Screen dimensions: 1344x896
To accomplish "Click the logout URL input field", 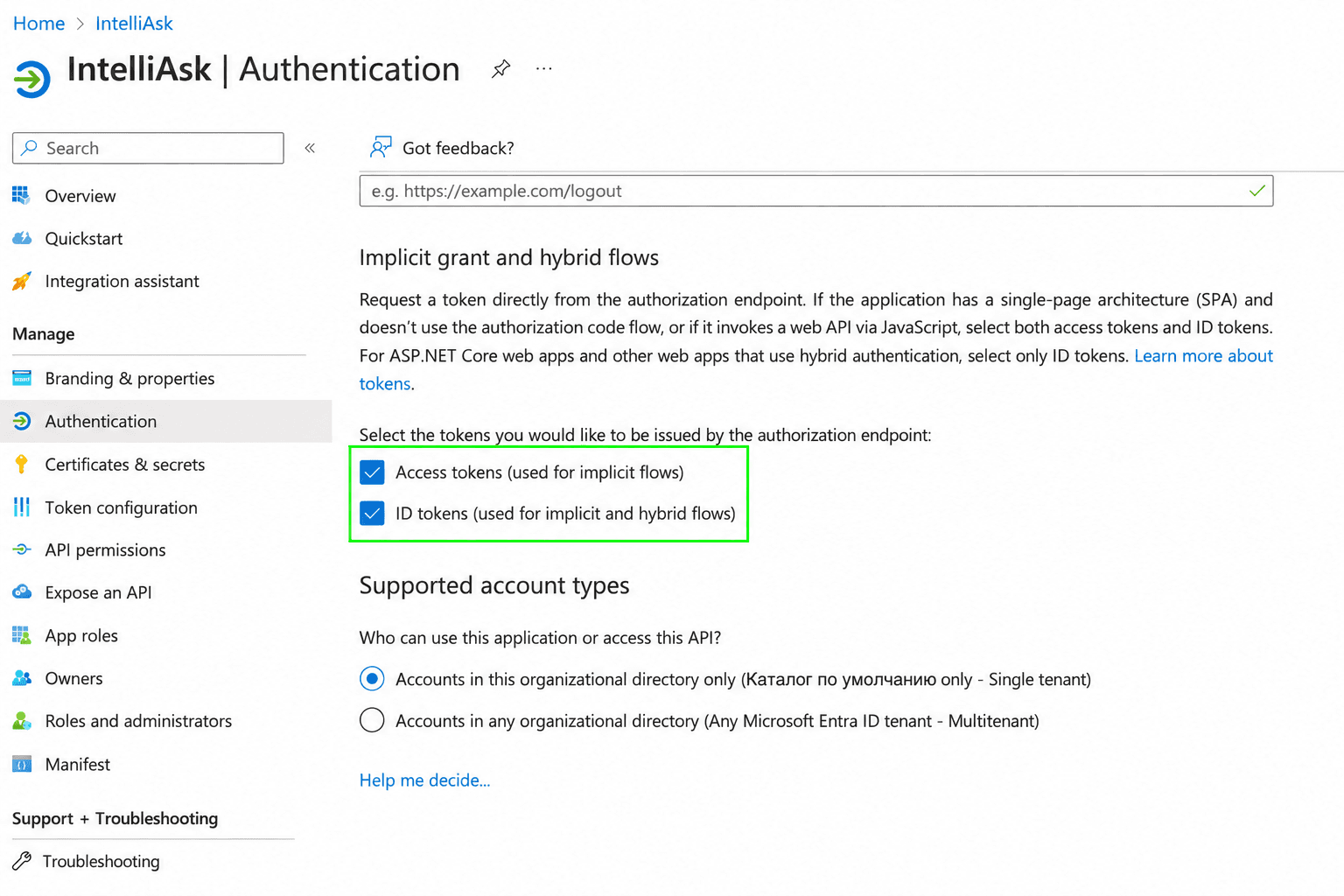I will tap(815, 191).
